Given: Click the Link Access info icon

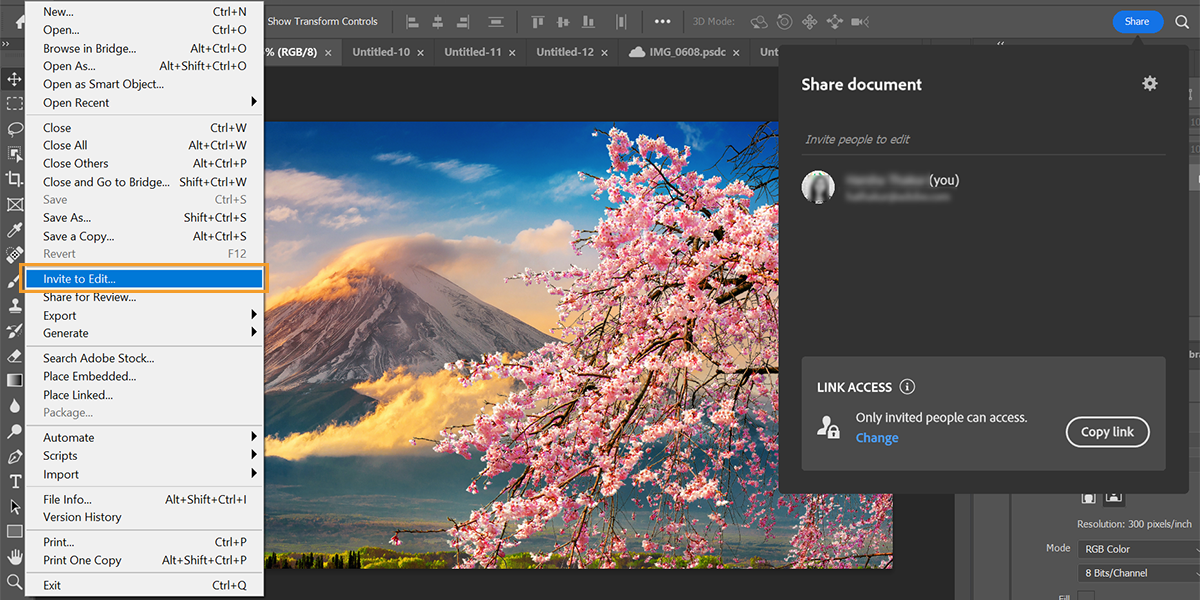Looking at the screenshot, I should click(x=907, y=387).
